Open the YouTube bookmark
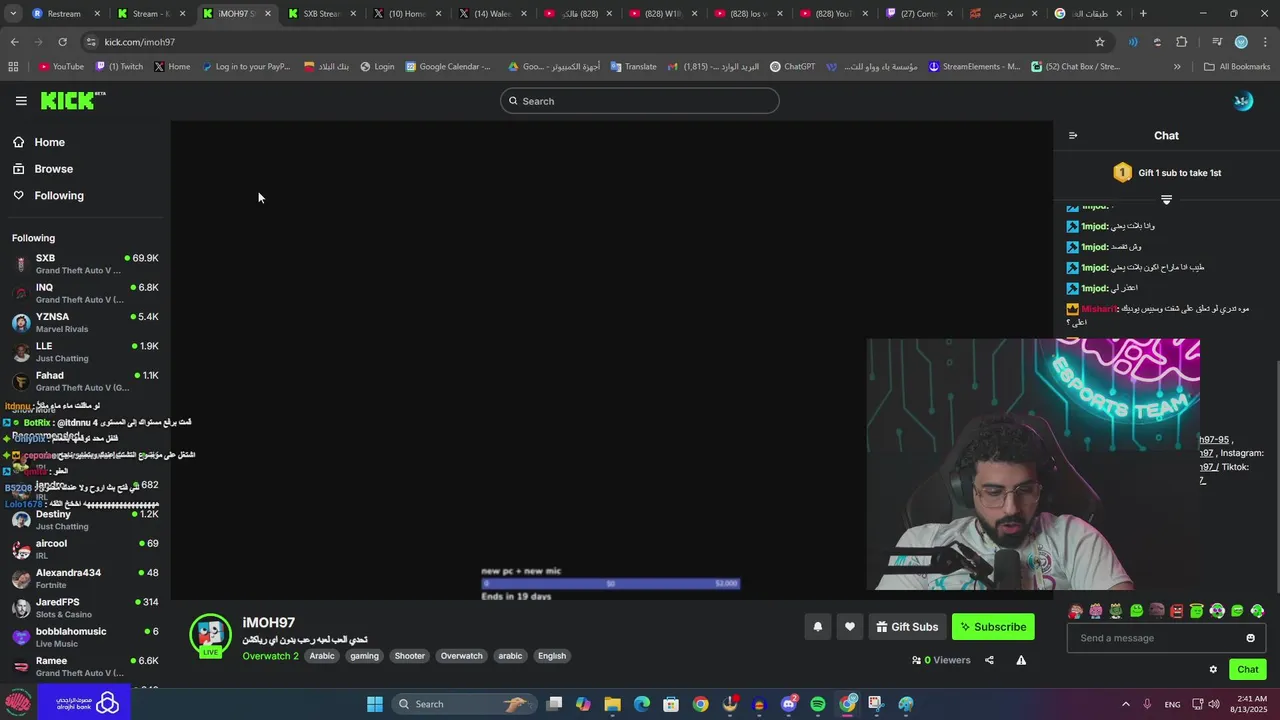 61,67
